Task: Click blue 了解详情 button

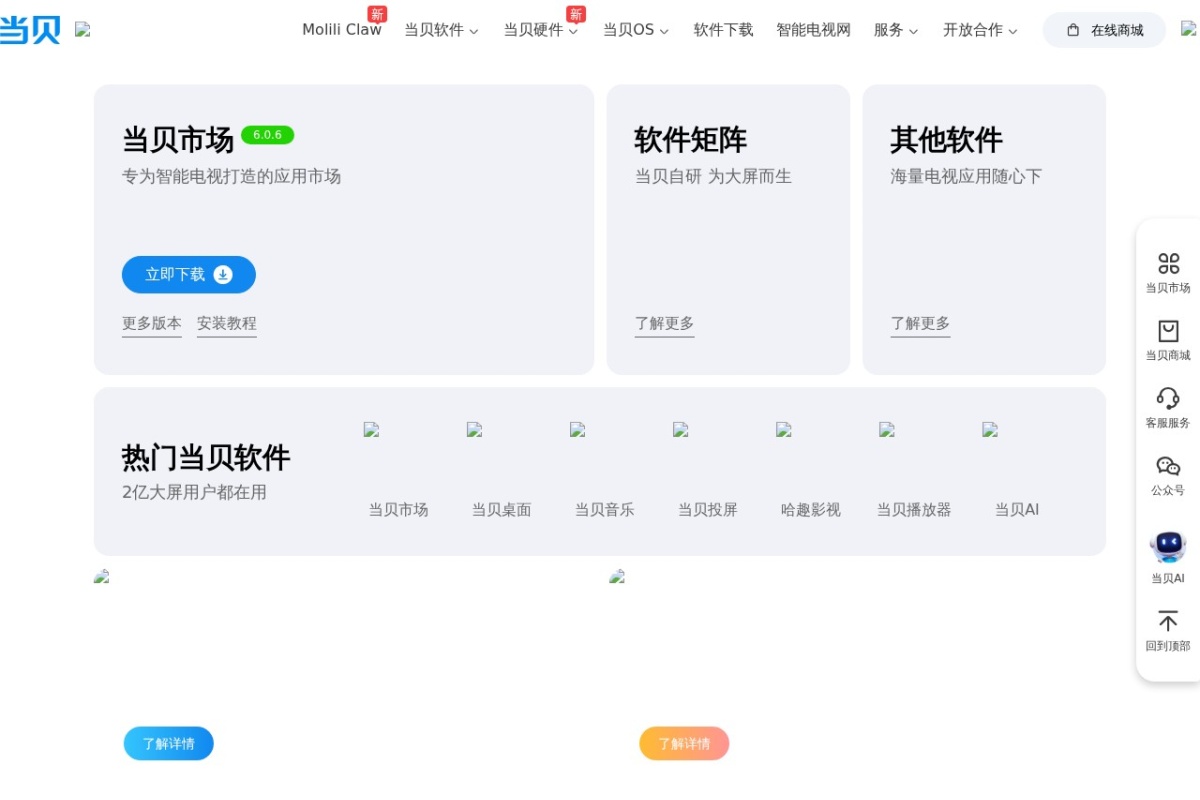Action: click(168, 744)
